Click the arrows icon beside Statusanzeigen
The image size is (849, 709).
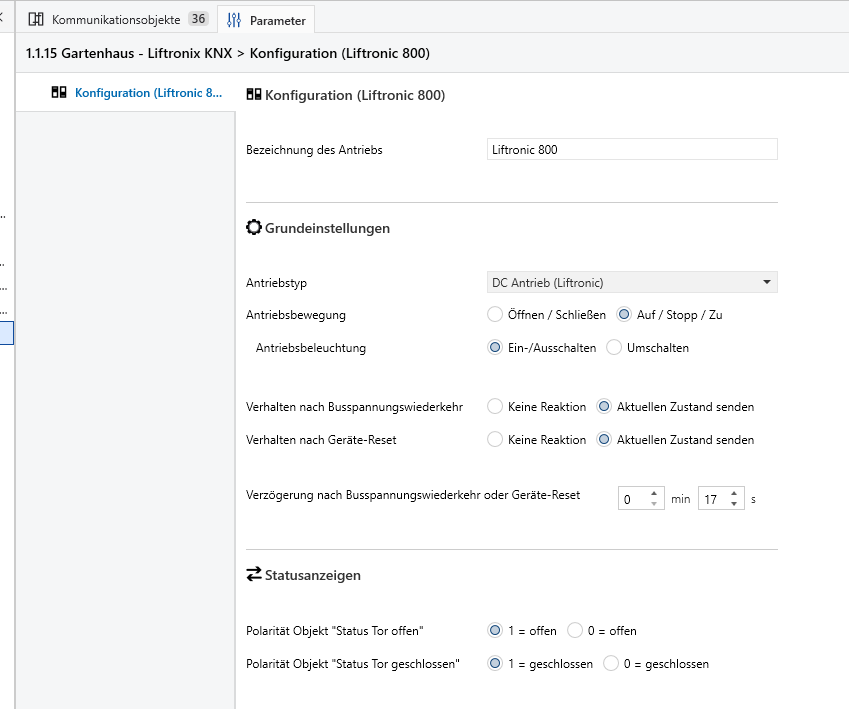click(254, 575)
